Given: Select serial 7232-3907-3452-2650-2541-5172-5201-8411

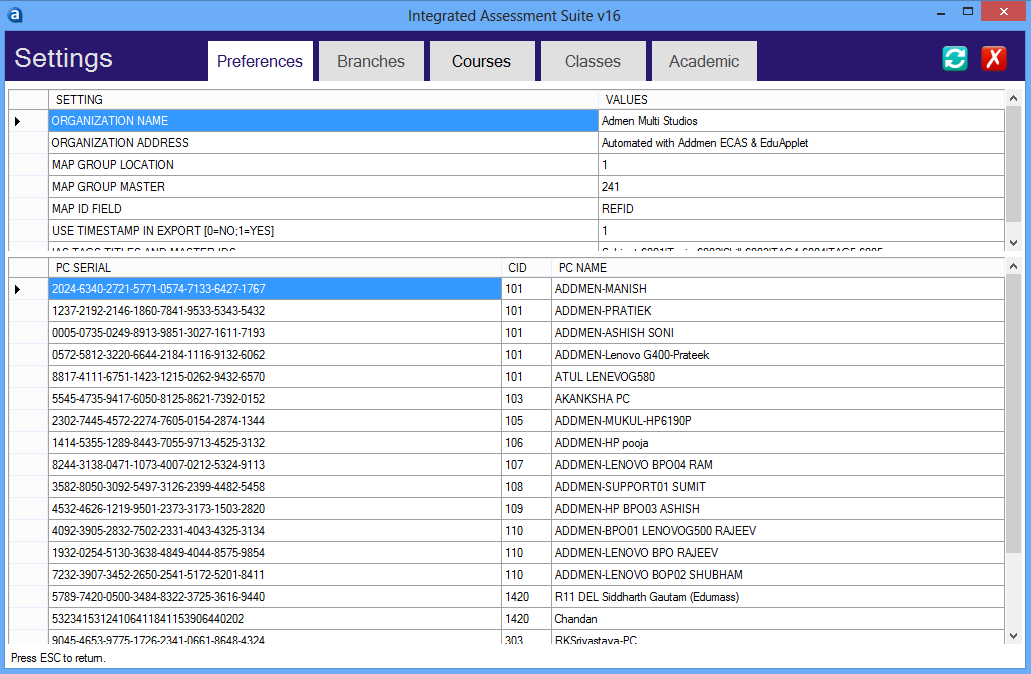Looking at the screenshot, I should pos(275,575).
